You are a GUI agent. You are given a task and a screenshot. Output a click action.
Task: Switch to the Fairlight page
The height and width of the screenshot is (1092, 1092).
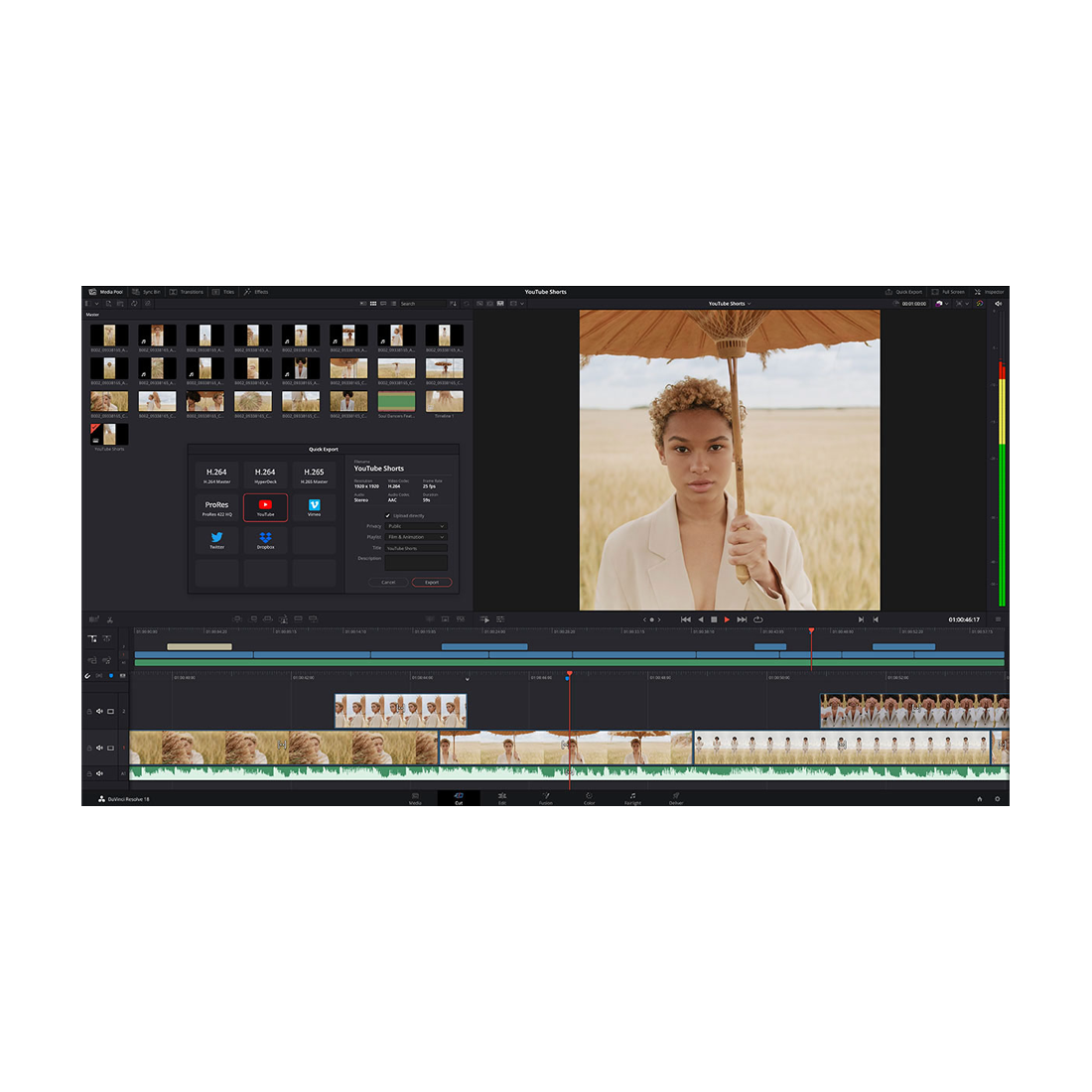pyautogui.click(x=632, y=798)
